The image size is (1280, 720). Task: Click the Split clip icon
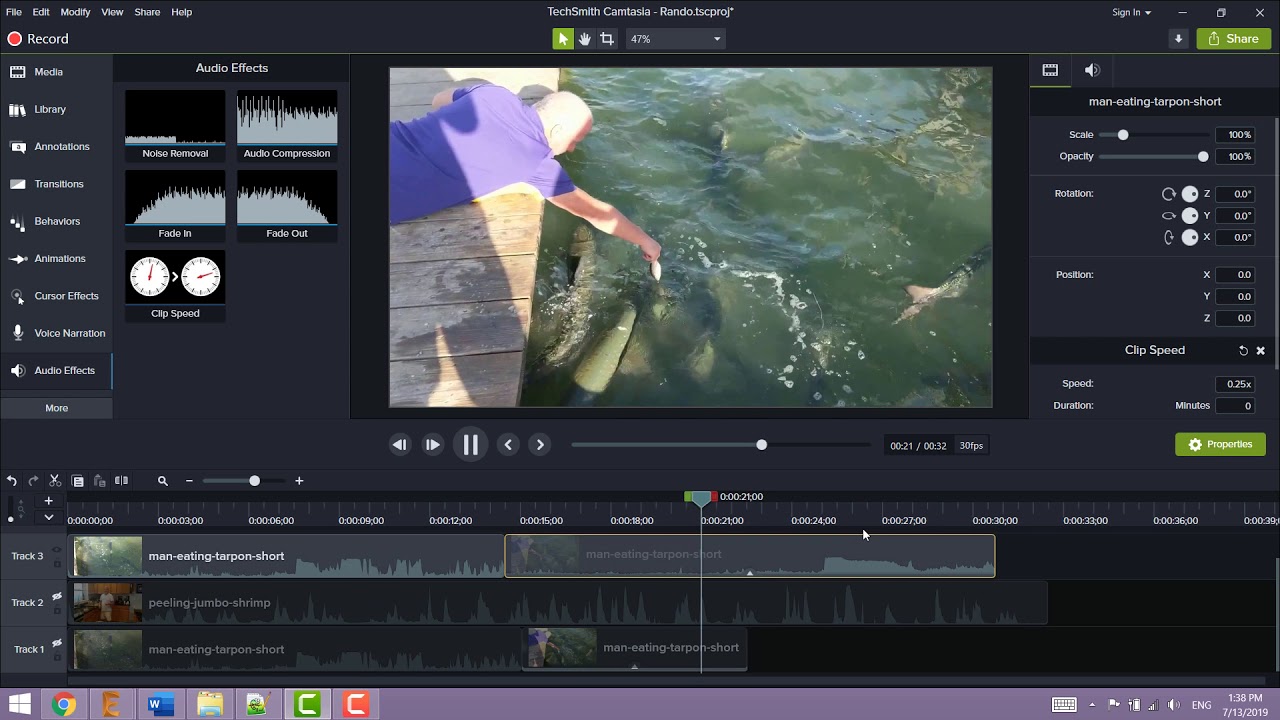pyautogui.click(x=121, y=481)
